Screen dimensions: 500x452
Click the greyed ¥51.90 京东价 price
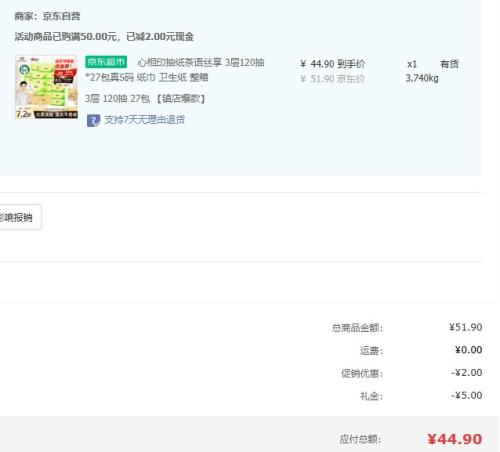tap(332, 79)
